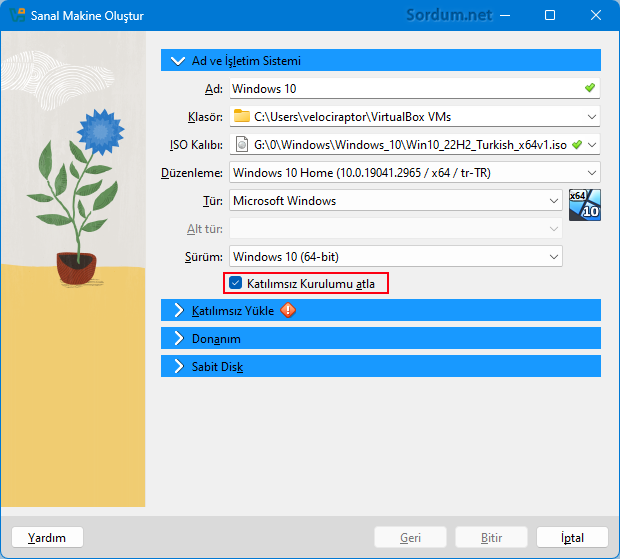Click the green checkmark in Ad field

(590, 87)
